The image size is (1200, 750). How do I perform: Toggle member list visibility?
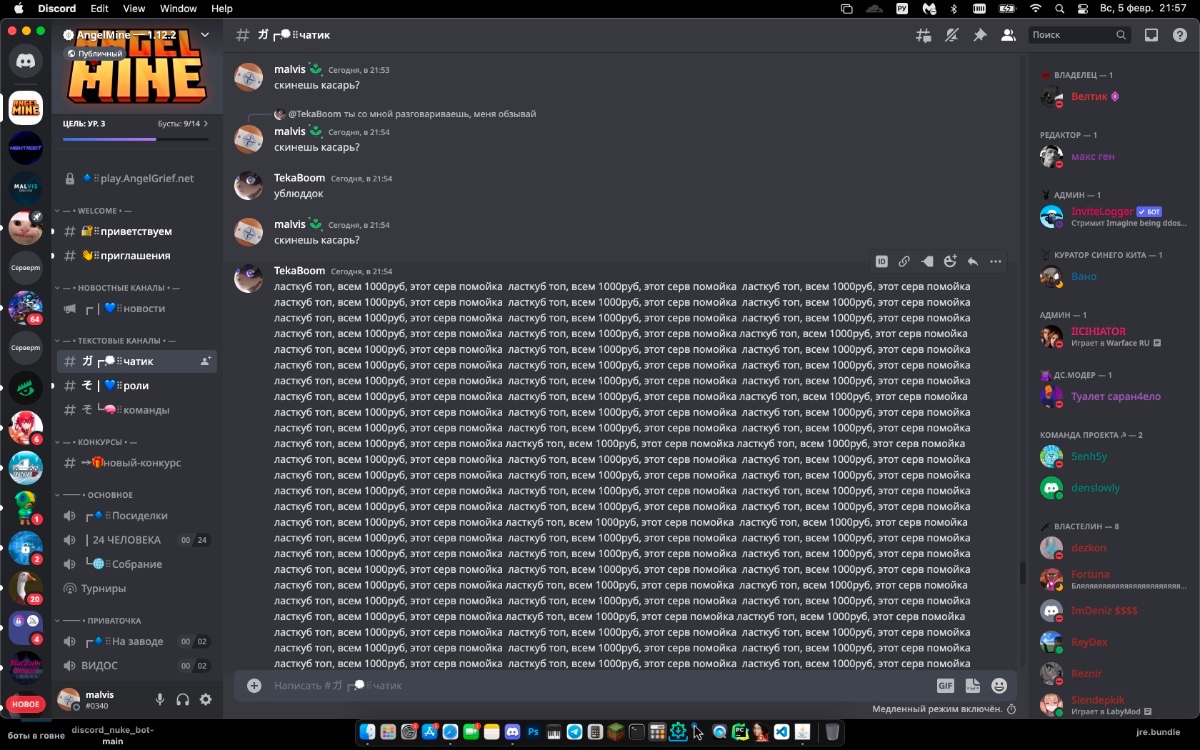coord(1008,35)
